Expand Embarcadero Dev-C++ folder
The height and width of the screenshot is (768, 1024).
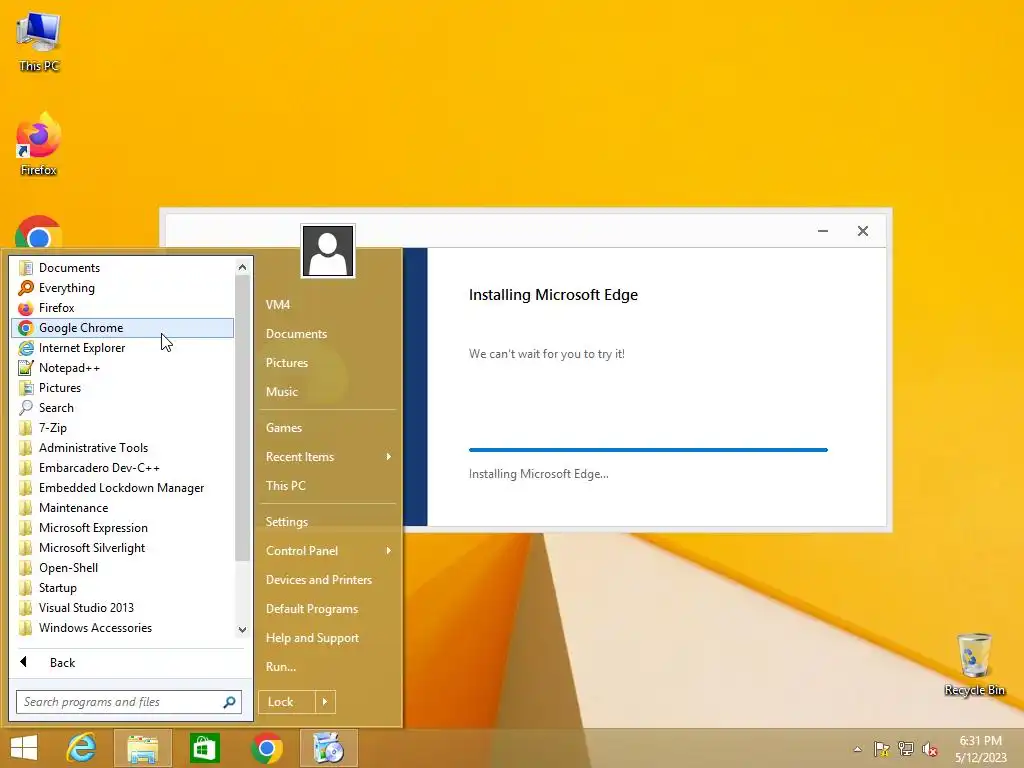[123, 468]
